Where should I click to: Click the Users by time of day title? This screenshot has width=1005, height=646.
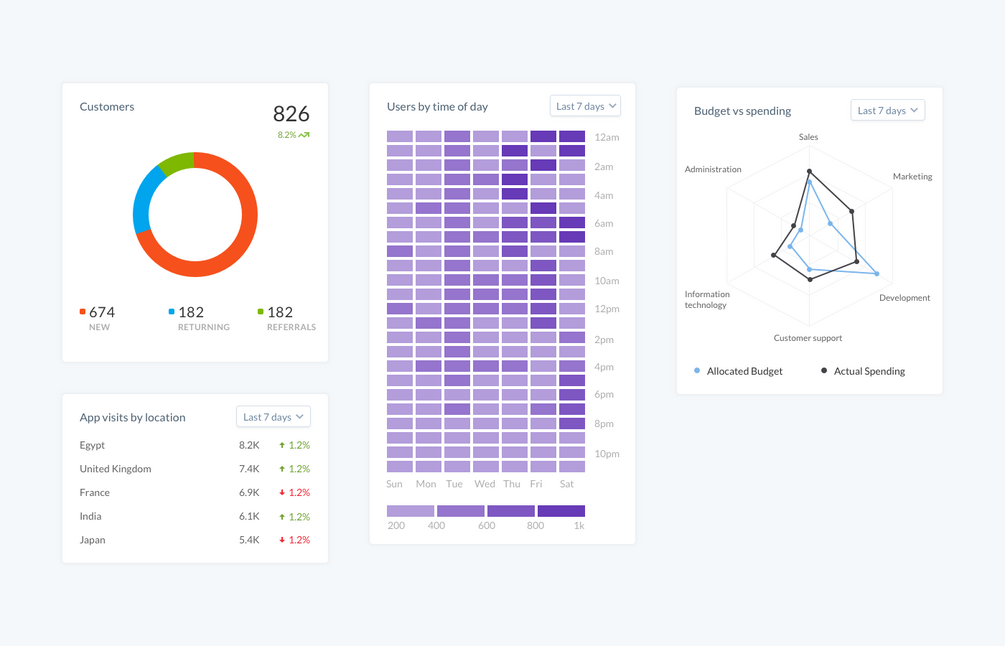pos(437,107)
